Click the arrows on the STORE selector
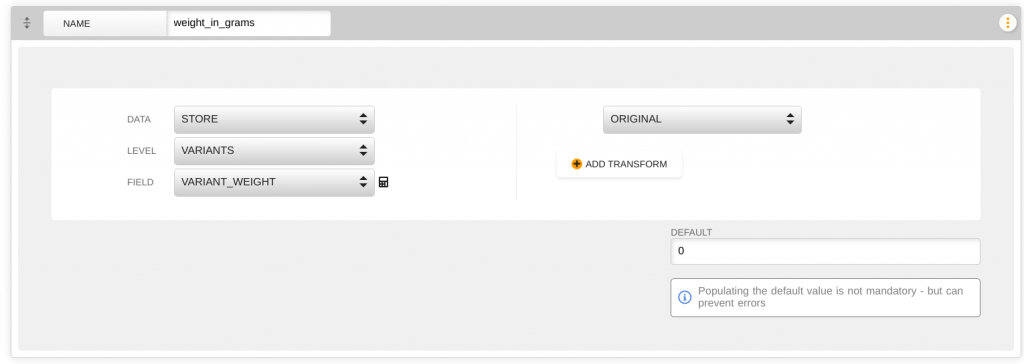Screen dimensions: 1024x364 (x=363, y=120)
